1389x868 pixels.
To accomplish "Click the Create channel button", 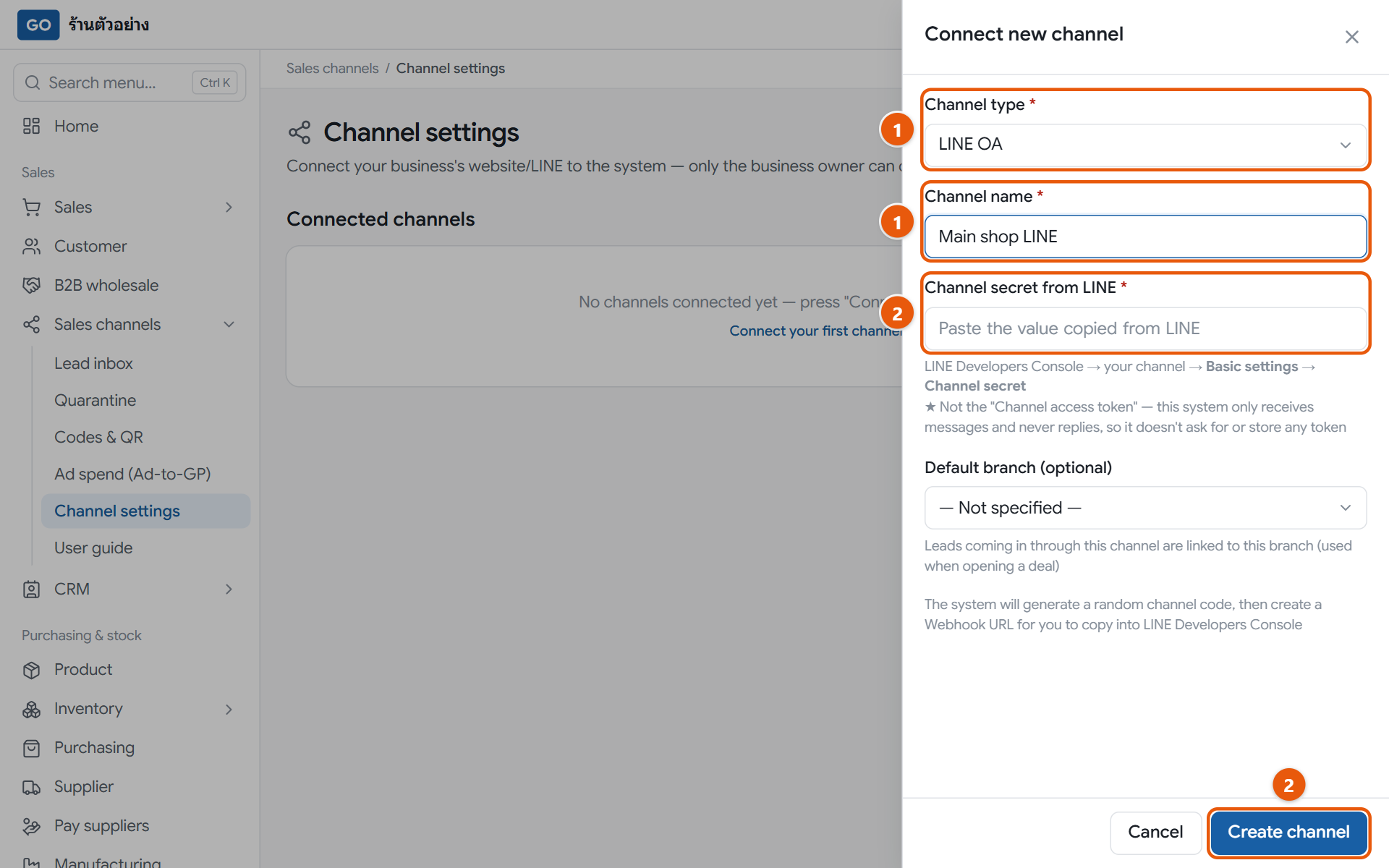I will coord(1288,833).
